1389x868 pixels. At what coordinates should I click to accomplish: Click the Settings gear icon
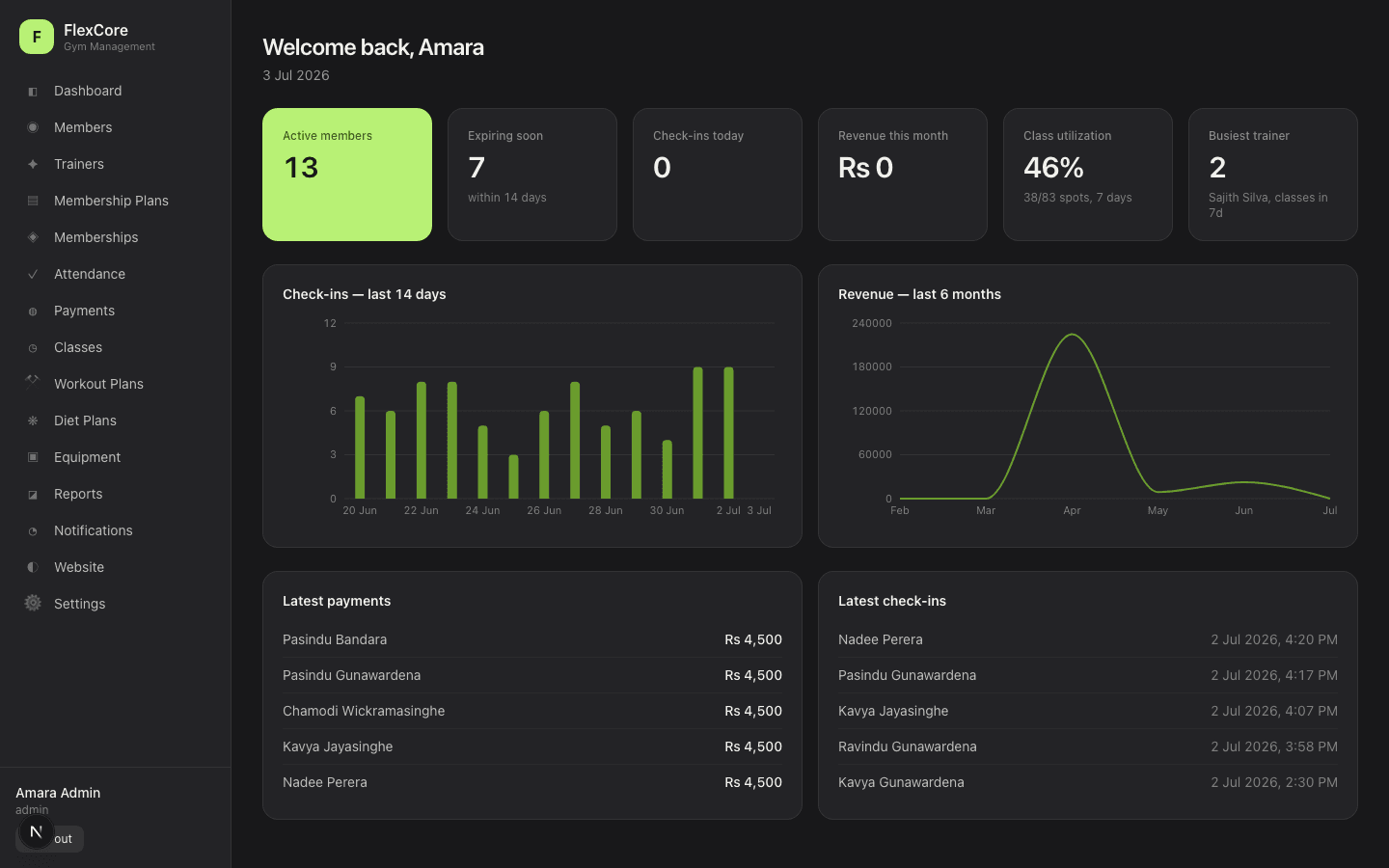click(x=33, y=603)
